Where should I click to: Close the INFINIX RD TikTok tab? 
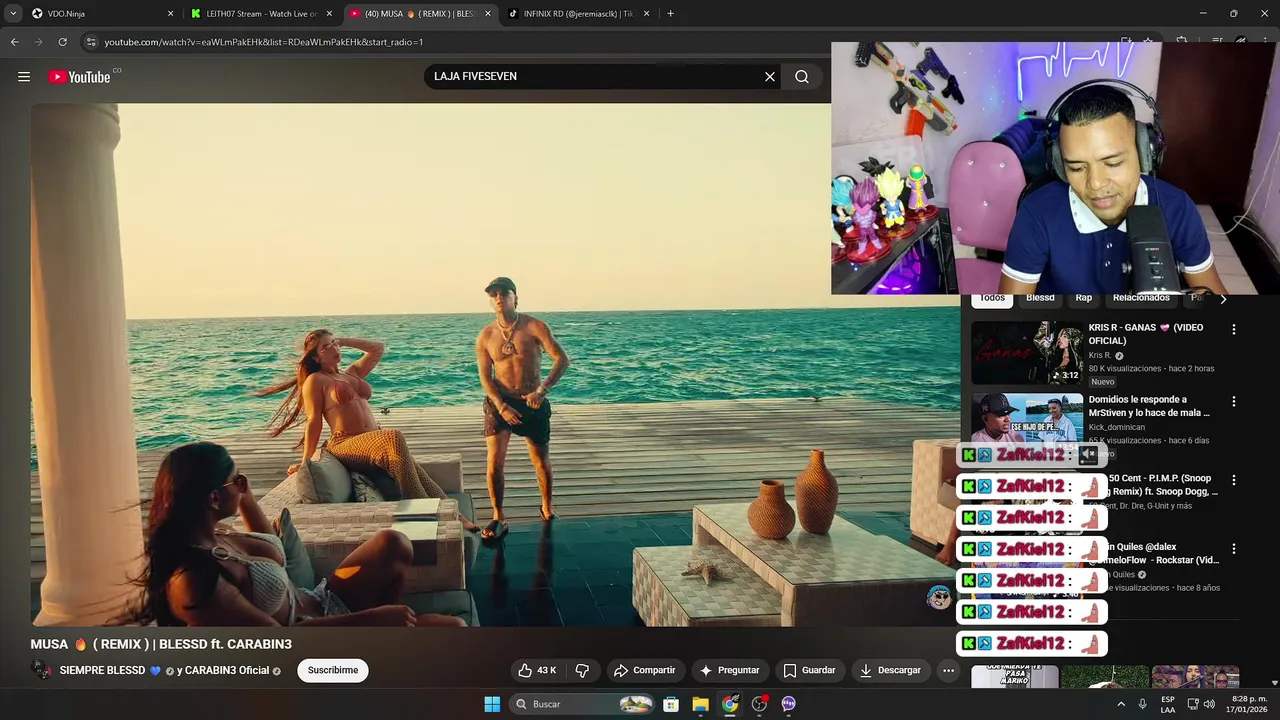point(646,14)
